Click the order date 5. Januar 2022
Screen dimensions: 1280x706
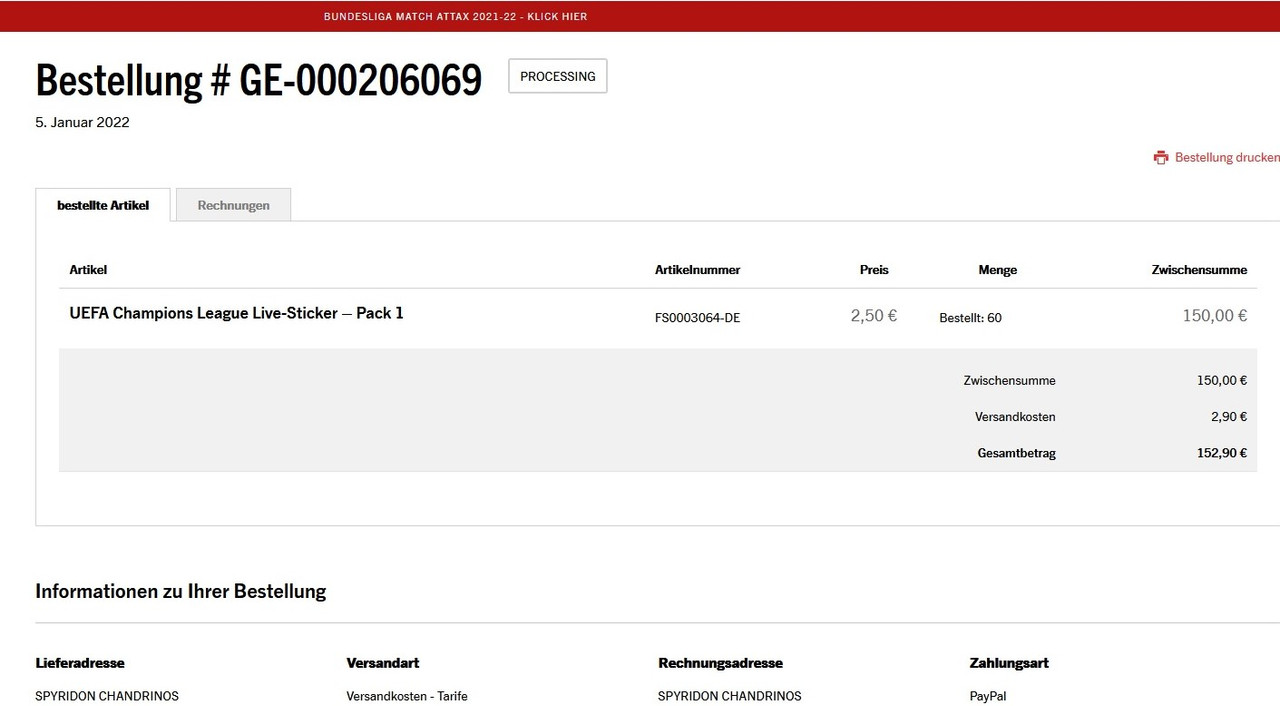click(x=82, y=123)
